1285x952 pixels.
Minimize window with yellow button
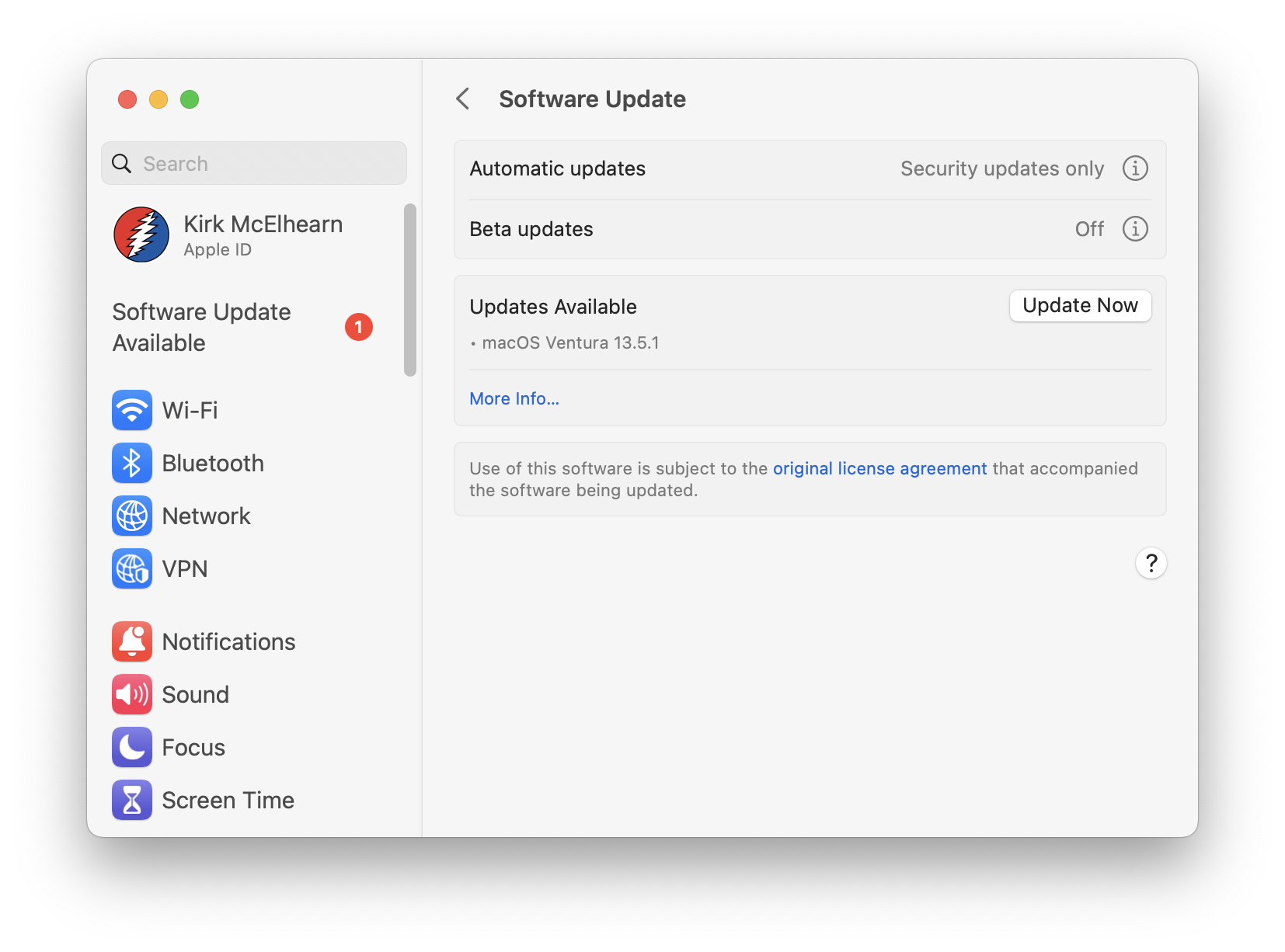tap(158, 99)
